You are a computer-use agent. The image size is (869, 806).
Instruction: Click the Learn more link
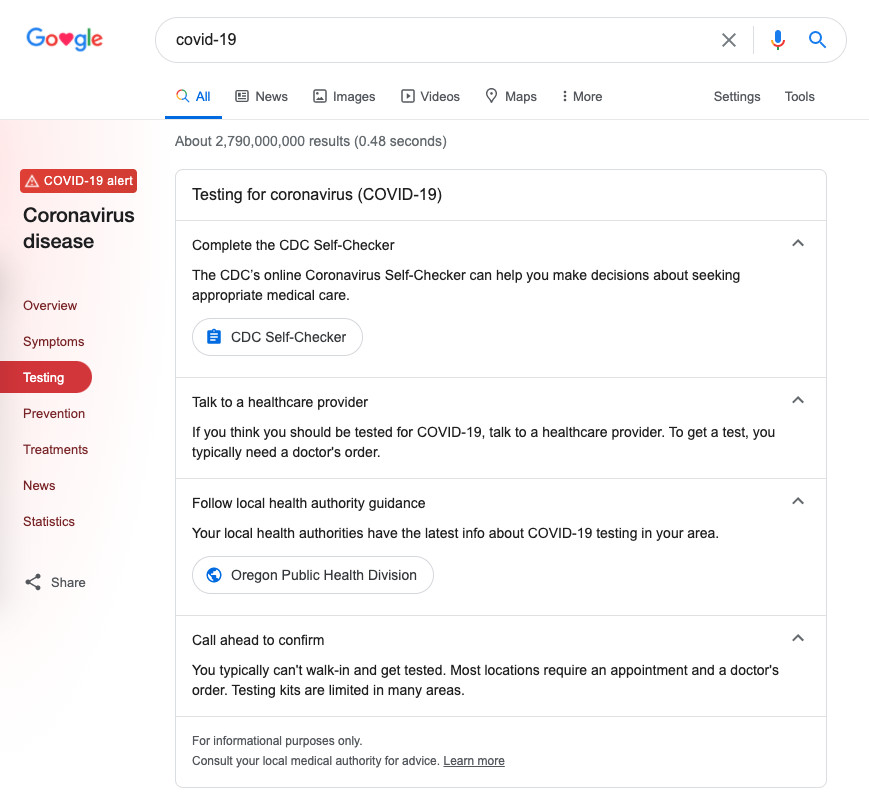pyautogui.click(x=474, y=761)
